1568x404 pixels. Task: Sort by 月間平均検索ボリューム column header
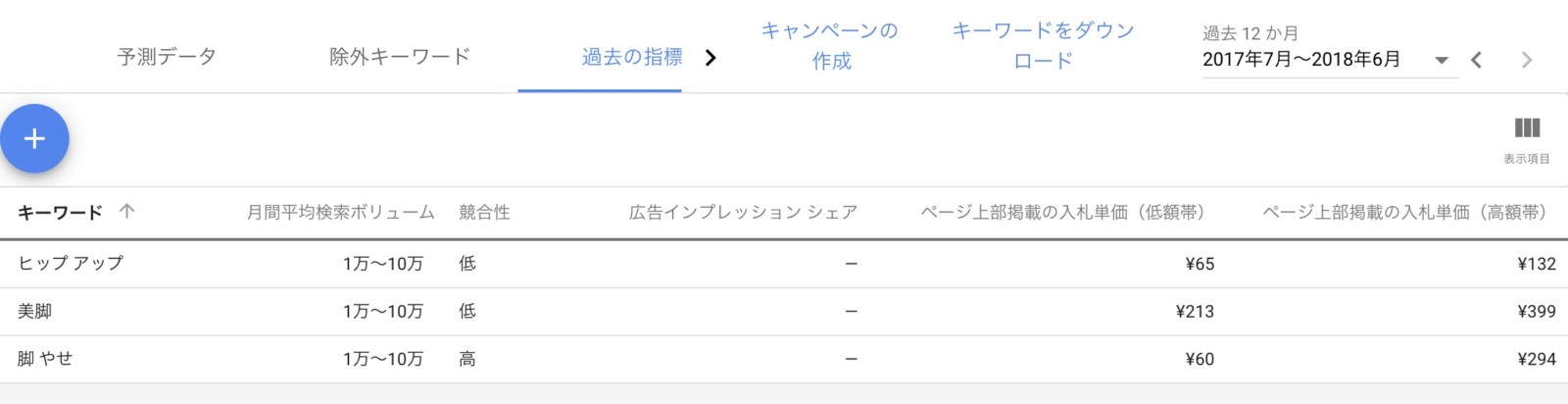click(x=340, y=212)
